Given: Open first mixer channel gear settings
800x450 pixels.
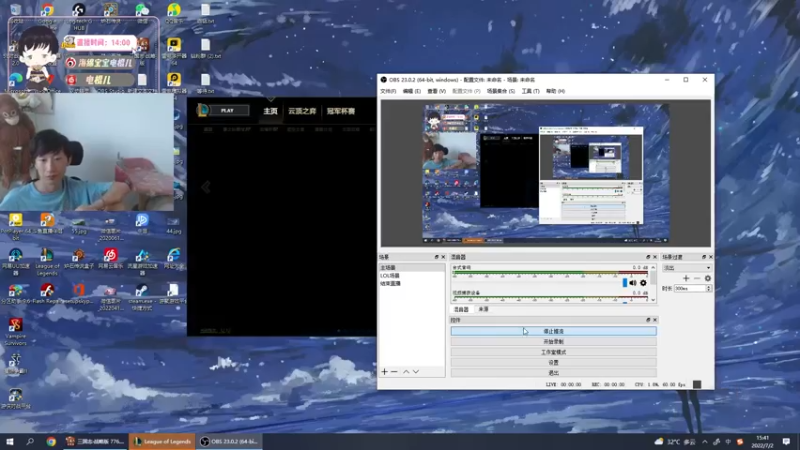Looking at the screenshot, I should coord(643,283).
